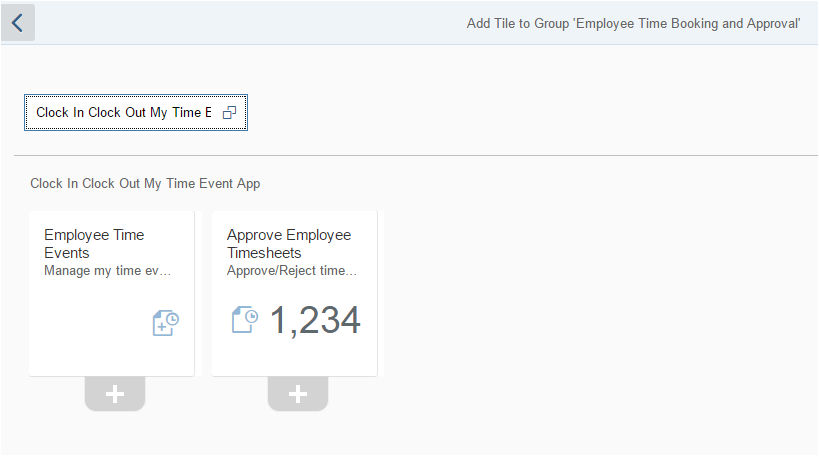Click the 'Clock In Clock Out My Time Event App' heading
819x456 pixels.
145,184
